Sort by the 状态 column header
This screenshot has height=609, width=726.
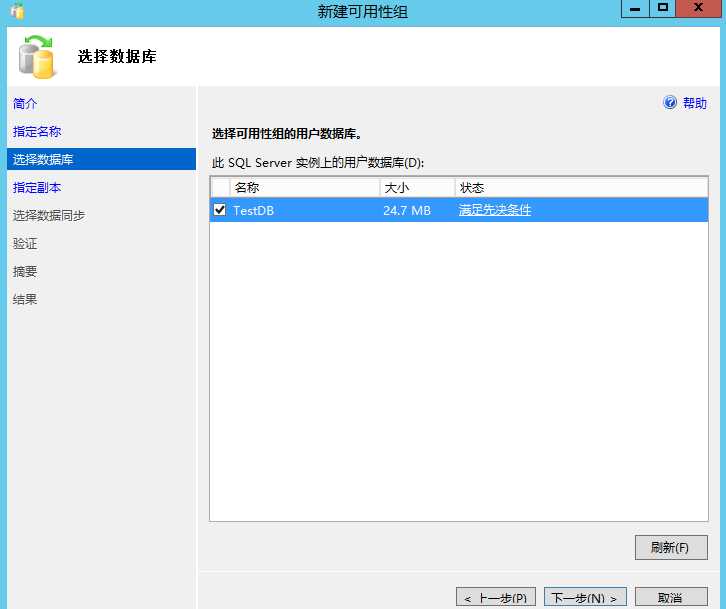[582, 188]
